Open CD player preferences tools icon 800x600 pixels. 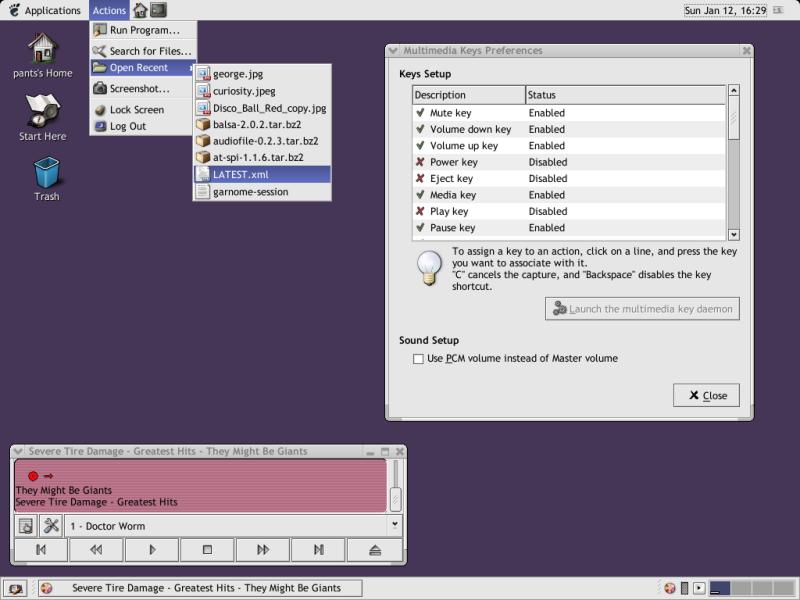click(52, 525)
